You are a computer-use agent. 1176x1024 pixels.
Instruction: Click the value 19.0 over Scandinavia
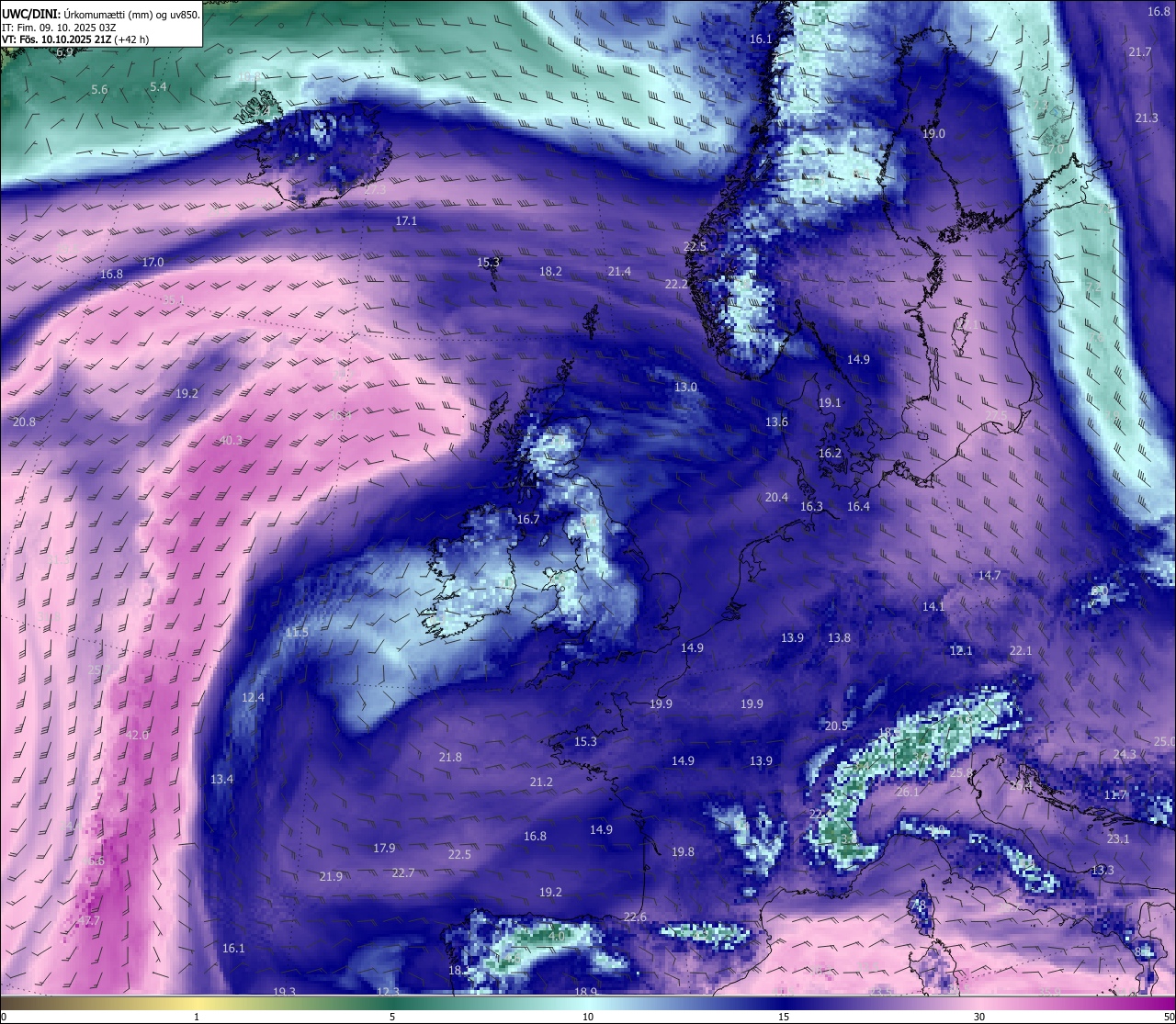(933, 134)
